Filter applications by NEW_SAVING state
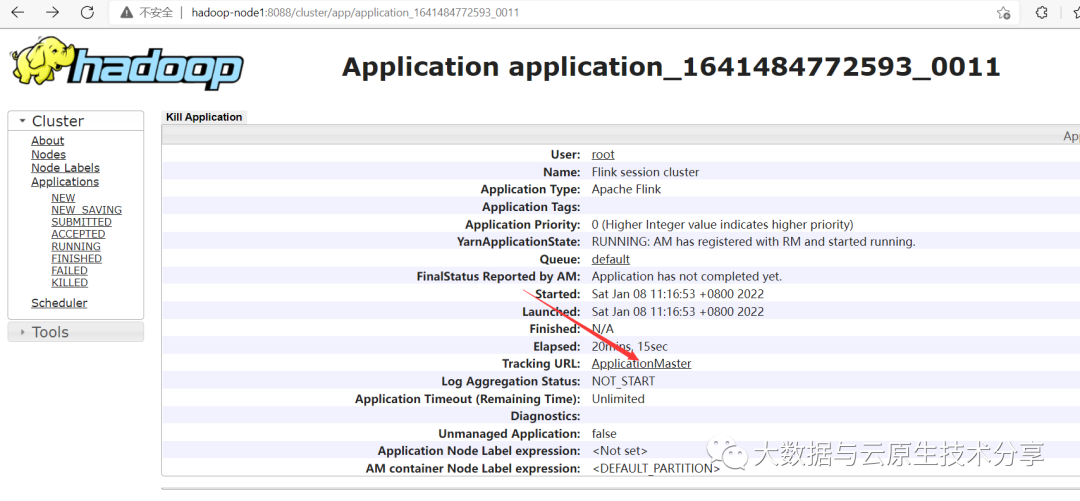1080x501 pixels. 87,210
